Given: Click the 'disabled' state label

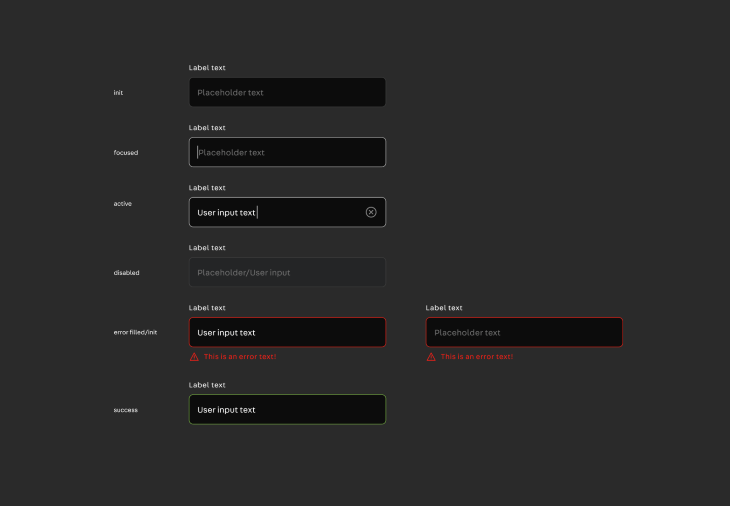Looking at the screenshot, I should 127,273.
